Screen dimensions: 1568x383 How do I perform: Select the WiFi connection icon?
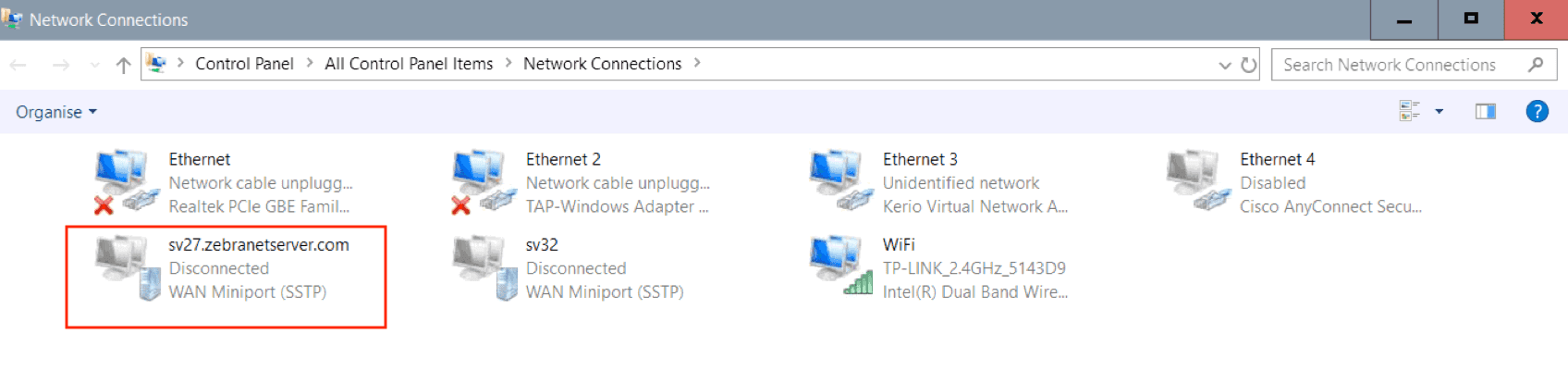point(839,266)
